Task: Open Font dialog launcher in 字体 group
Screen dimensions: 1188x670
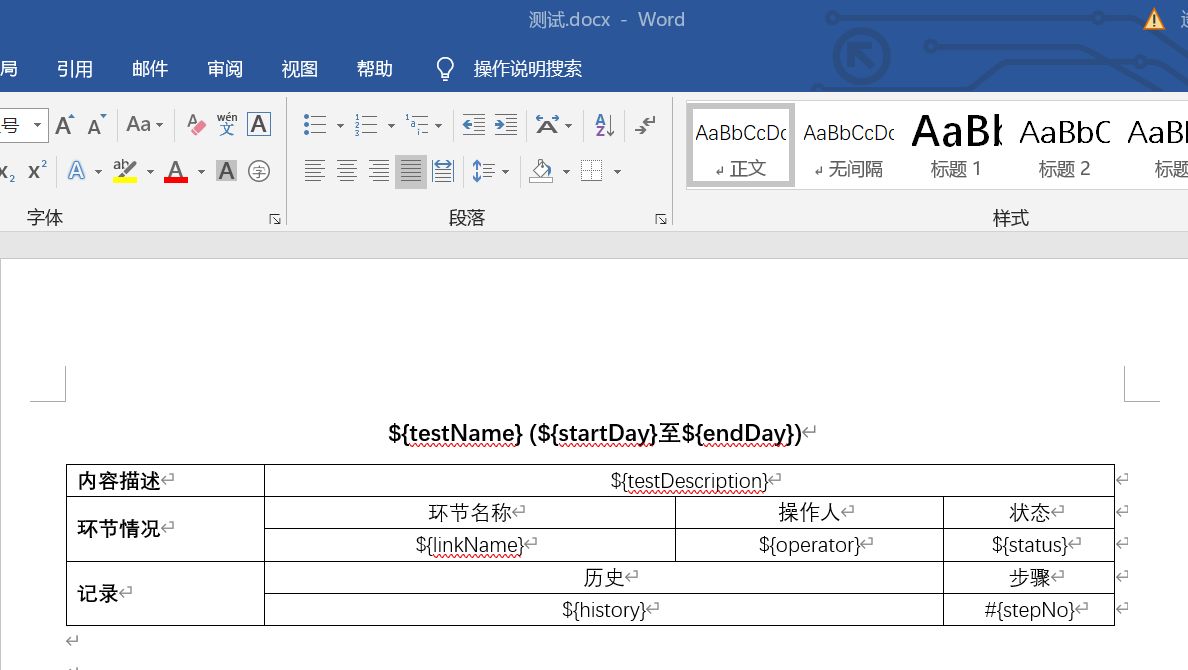Action: (x=275, y=219)
